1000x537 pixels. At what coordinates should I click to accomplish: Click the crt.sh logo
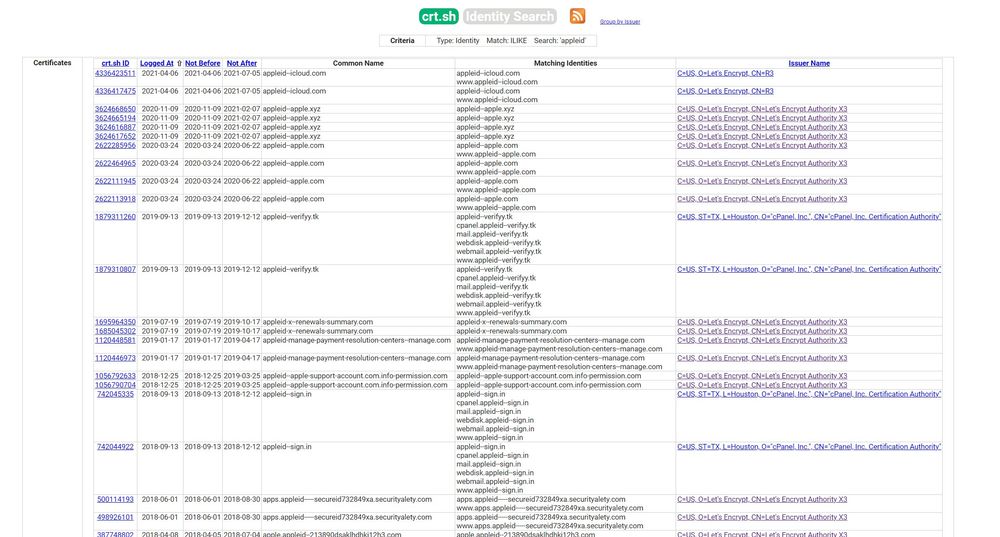[439, 17]
